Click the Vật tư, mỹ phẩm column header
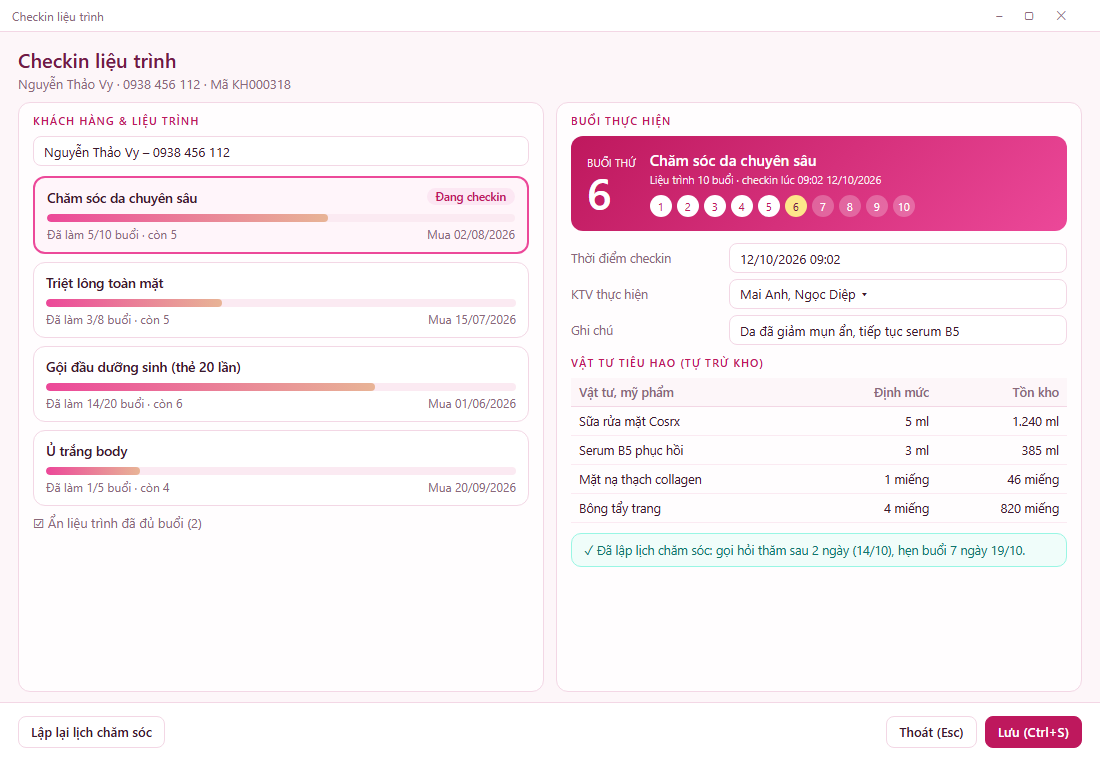The height and width of the screenshot is (760, 1100). (x=626, y=392)
